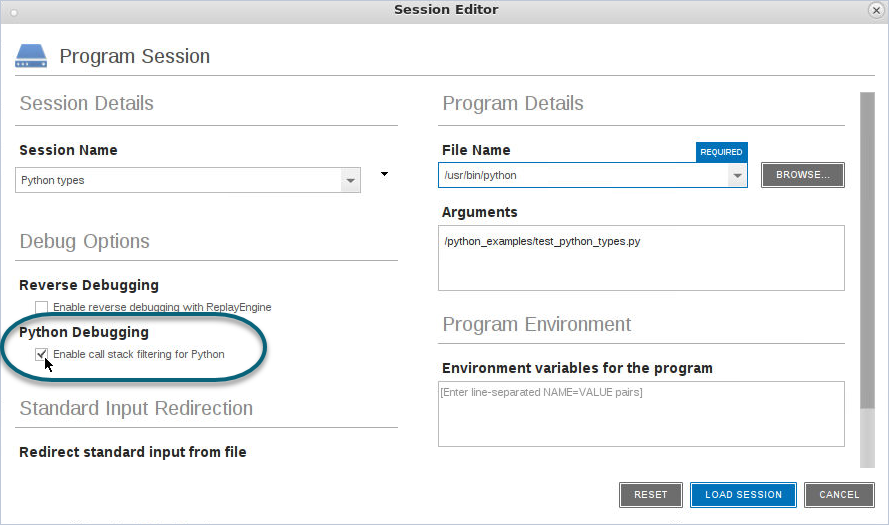Click the blue REQUIRED badge
The width and height of the screenshot is (889, 525).
(x=721, y=152)
